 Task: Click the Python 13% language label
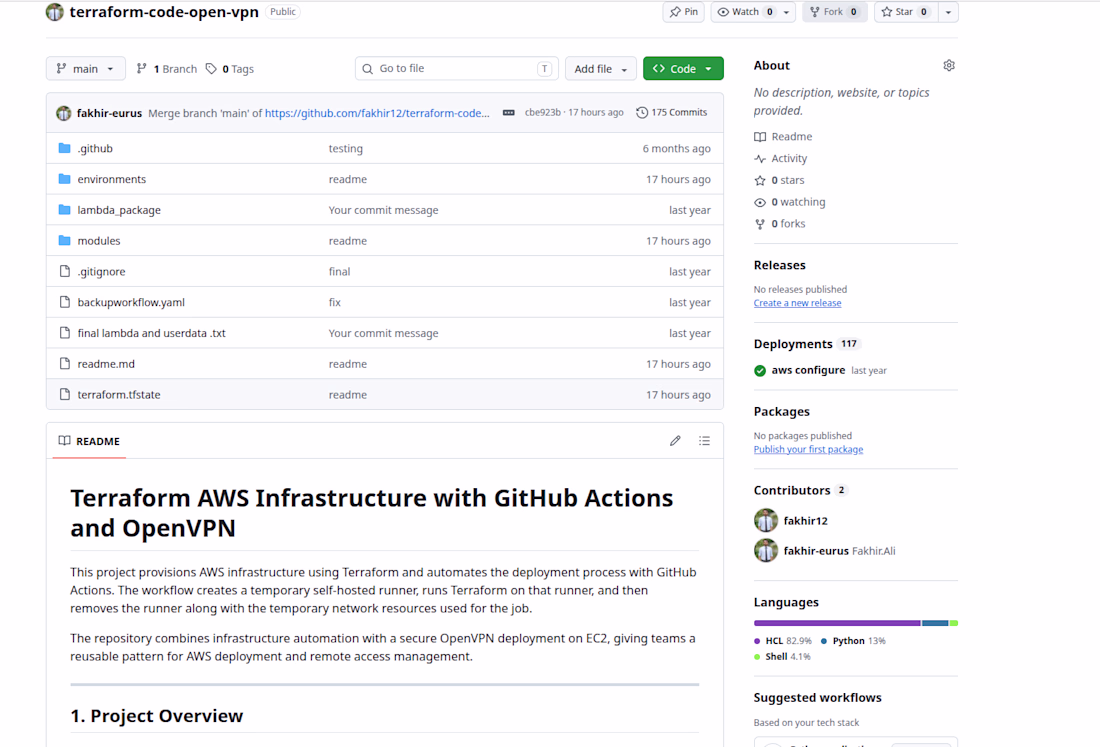click(853, 641)
